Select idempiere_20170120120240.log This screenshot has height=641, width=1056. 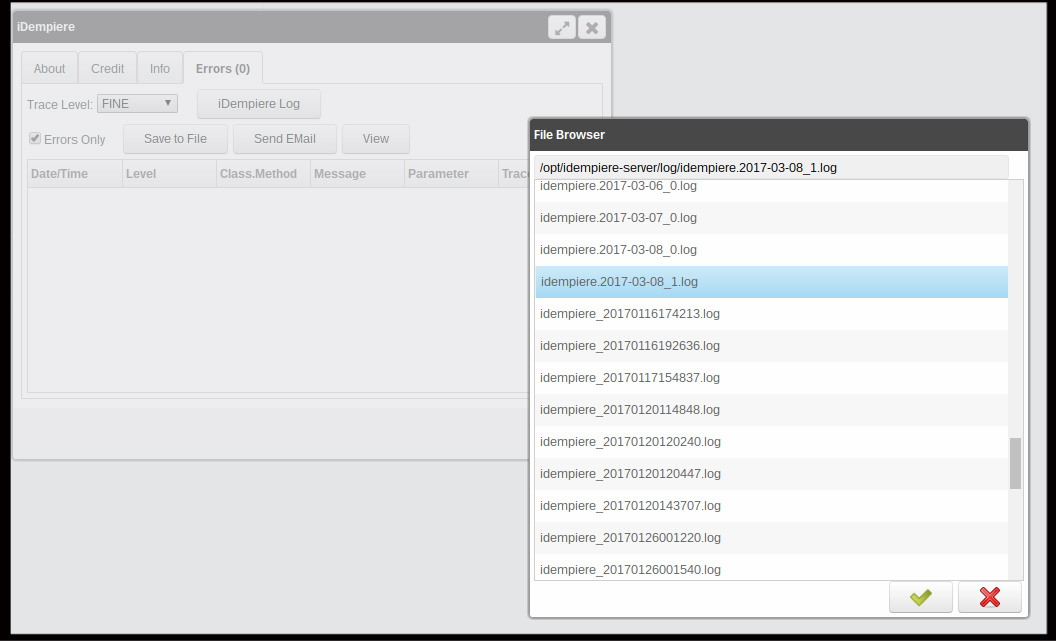(x=772, y=442)
